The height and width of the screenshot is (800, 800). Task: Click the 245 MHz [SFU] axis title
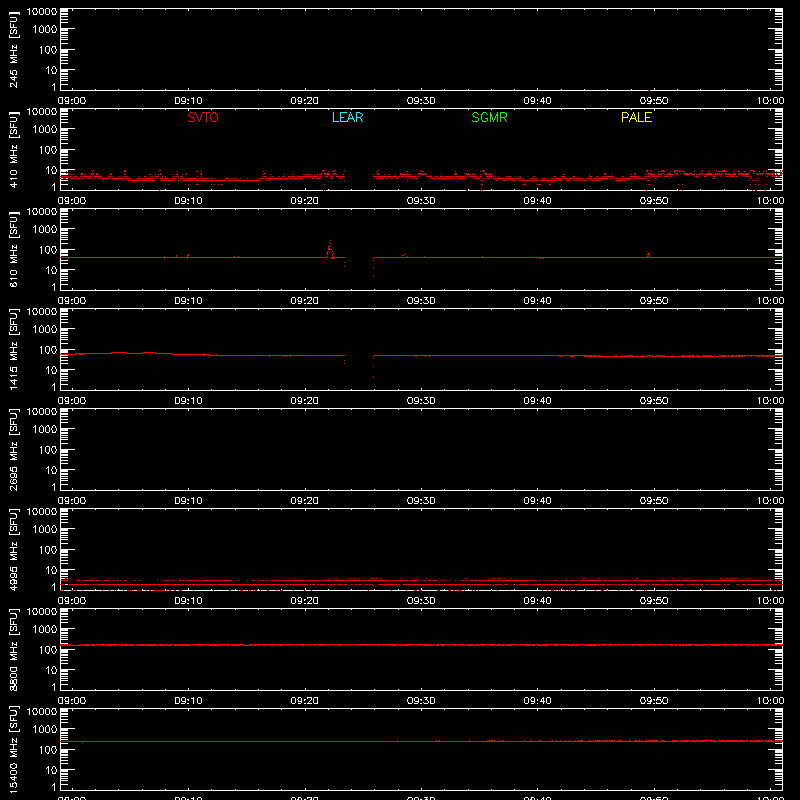13,50
